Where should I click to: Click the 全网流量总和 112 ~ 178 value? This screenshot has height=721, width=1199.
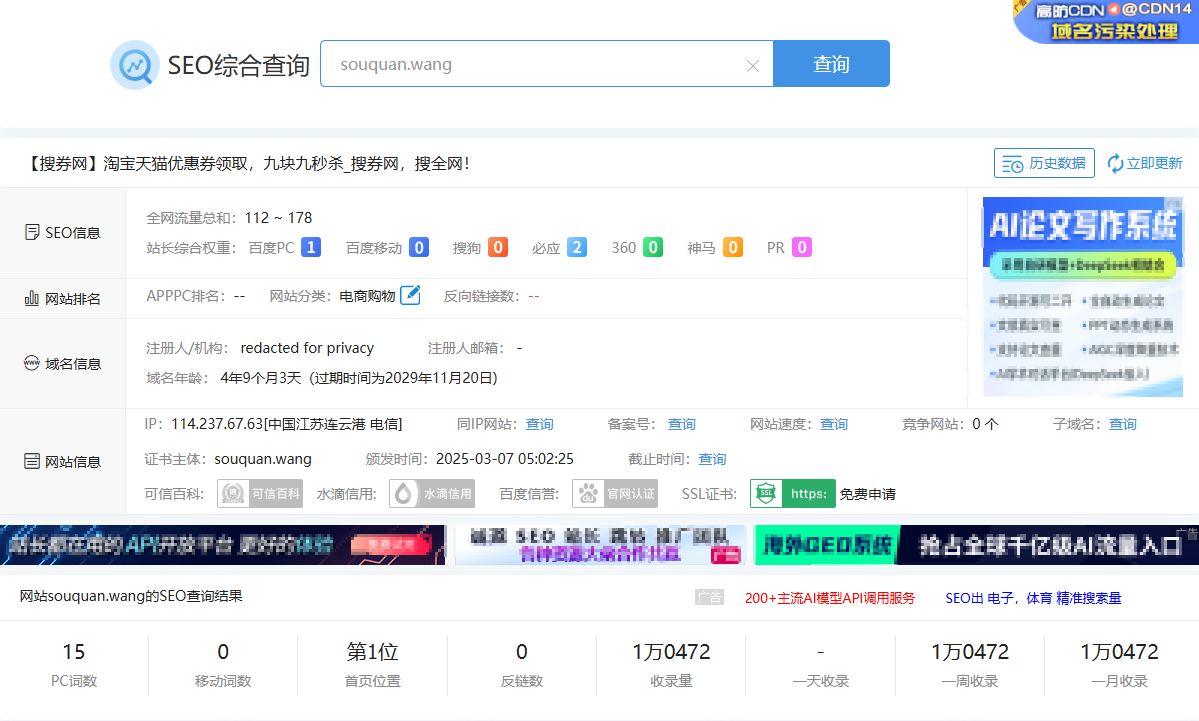click(278, 218)
